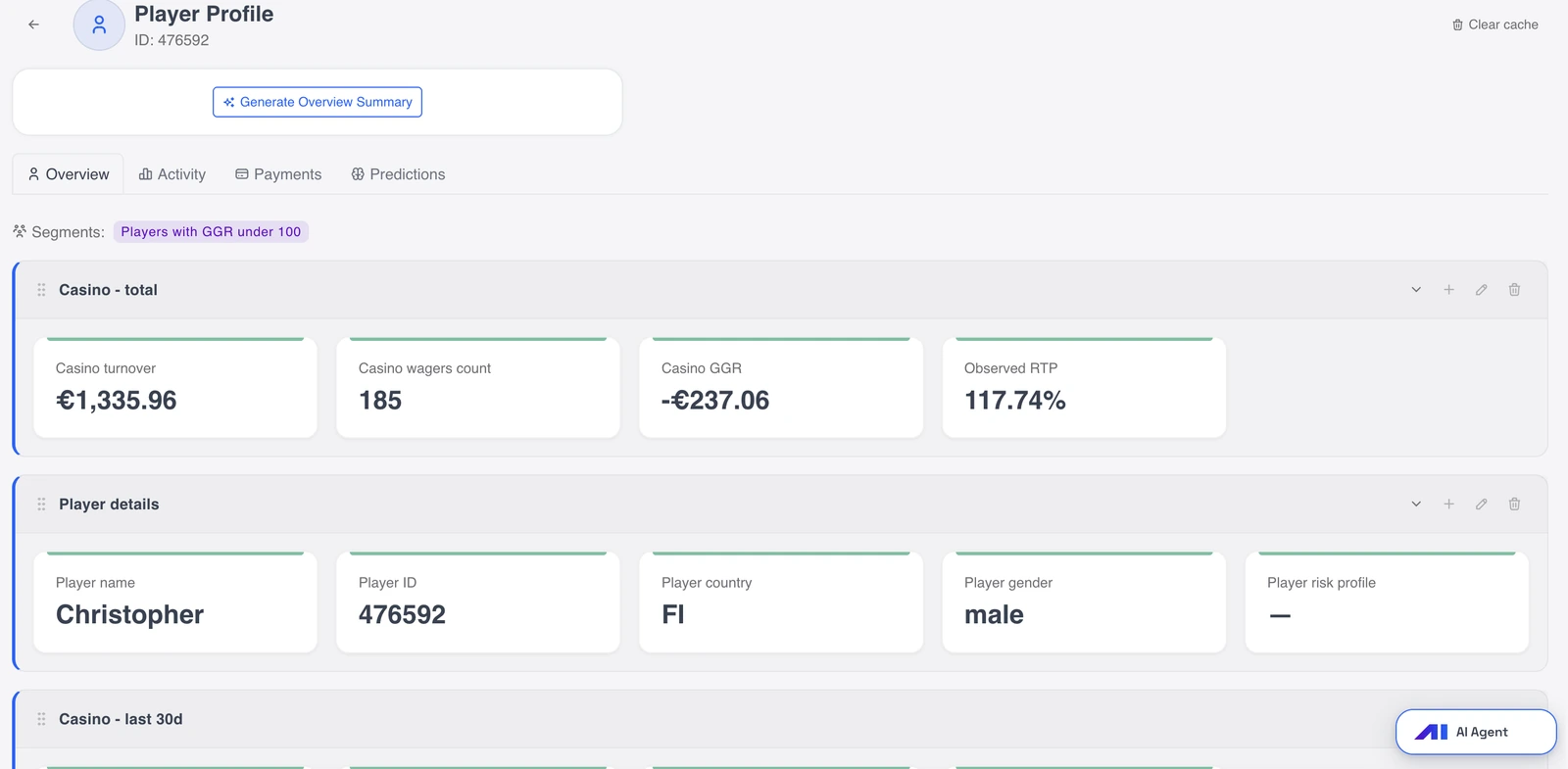Open the Payments tab
This screenshot has width=1568, height=769.
pos(278,174)
